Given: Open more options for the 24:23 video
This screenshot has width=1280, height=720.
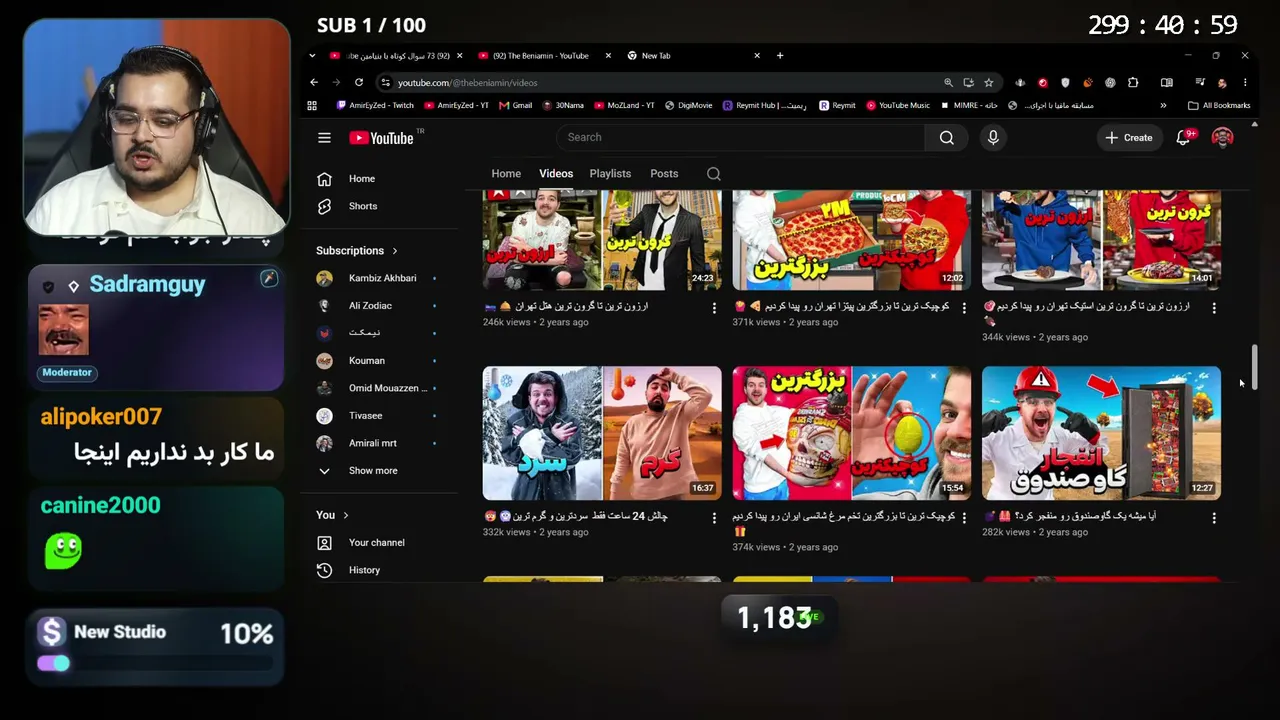Looking at the screenshot, I should 714,308.
